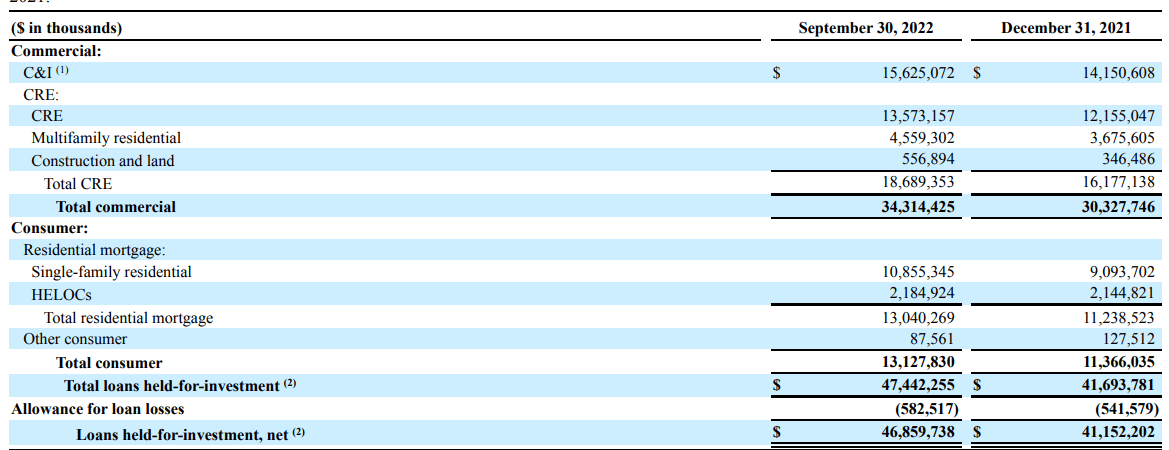The width and height of the screenshot is (1169, 450).
Task: Select the 'September 30, 2022' column header
Action: (x=866, y=28)
